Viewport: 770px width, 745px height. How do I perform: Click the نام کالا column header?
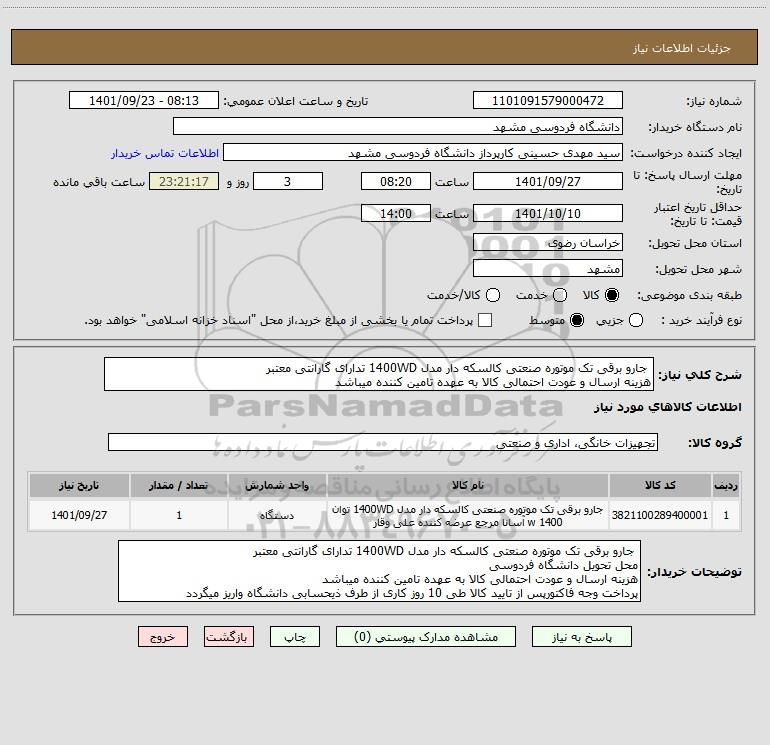pyautogui.click(x=468, y=486)
